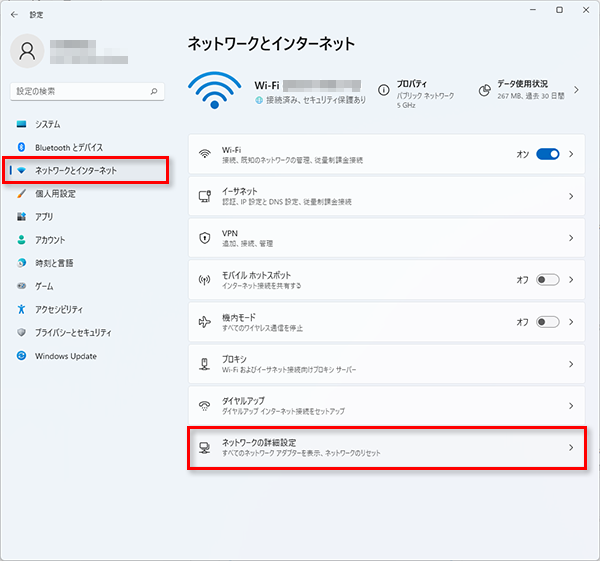Viewport: 600px width, 561px height.
Task: Open the data usage chevron
Action: [576, 90]
